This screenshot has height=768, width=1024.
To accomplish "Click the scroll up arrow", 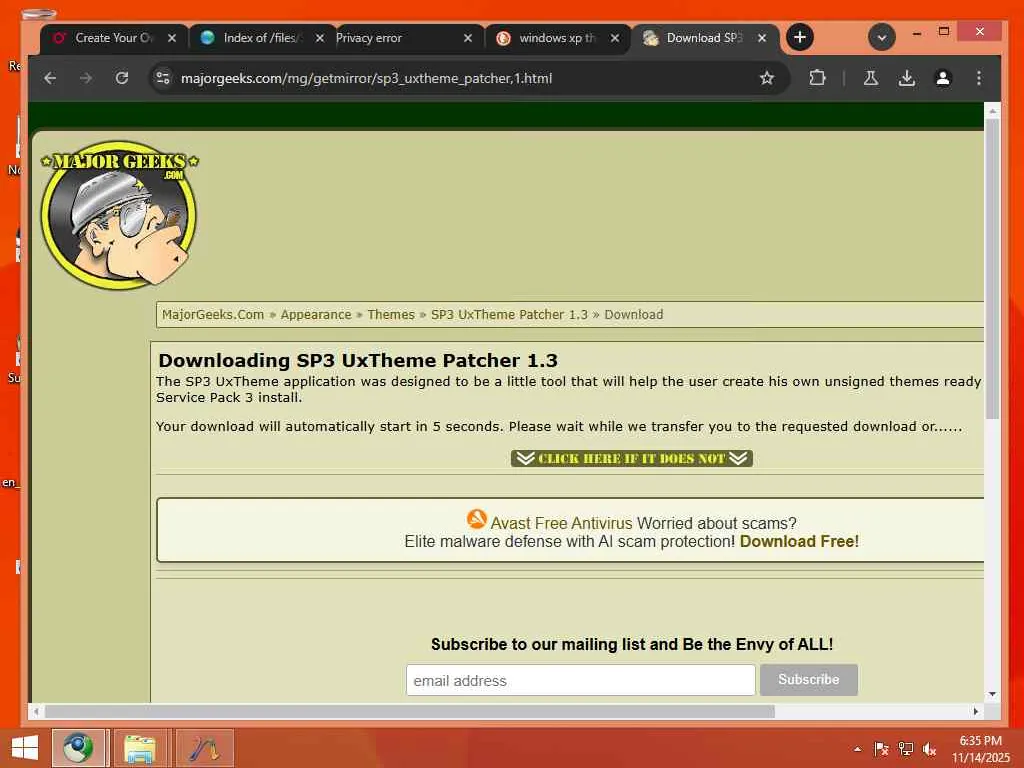I will 992,111.
